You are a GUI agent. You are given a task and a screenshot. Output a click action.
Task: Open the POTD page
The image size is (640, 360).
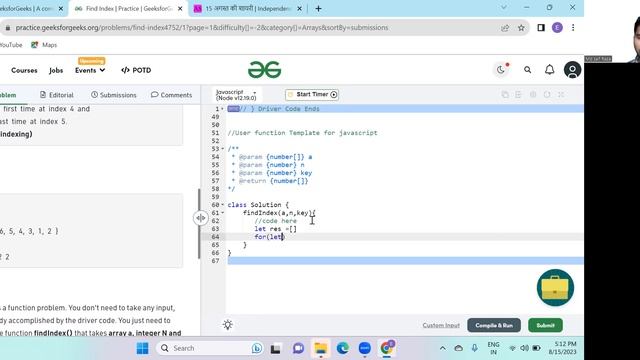136,70
